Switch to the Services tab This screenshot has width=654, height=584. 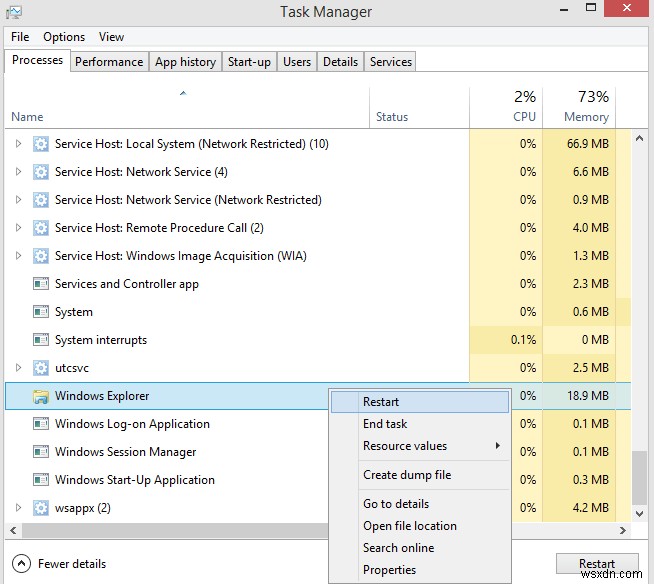[x=390, y=62]
